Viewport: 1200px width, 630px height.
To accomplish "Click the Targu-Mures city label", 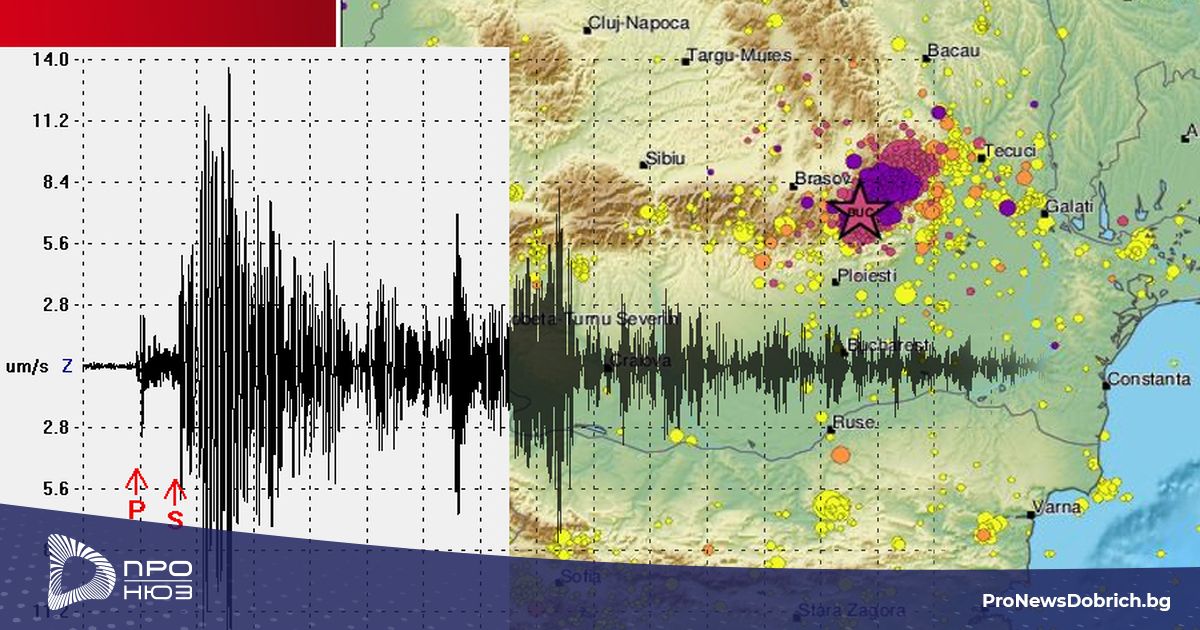I will (743, 56).
